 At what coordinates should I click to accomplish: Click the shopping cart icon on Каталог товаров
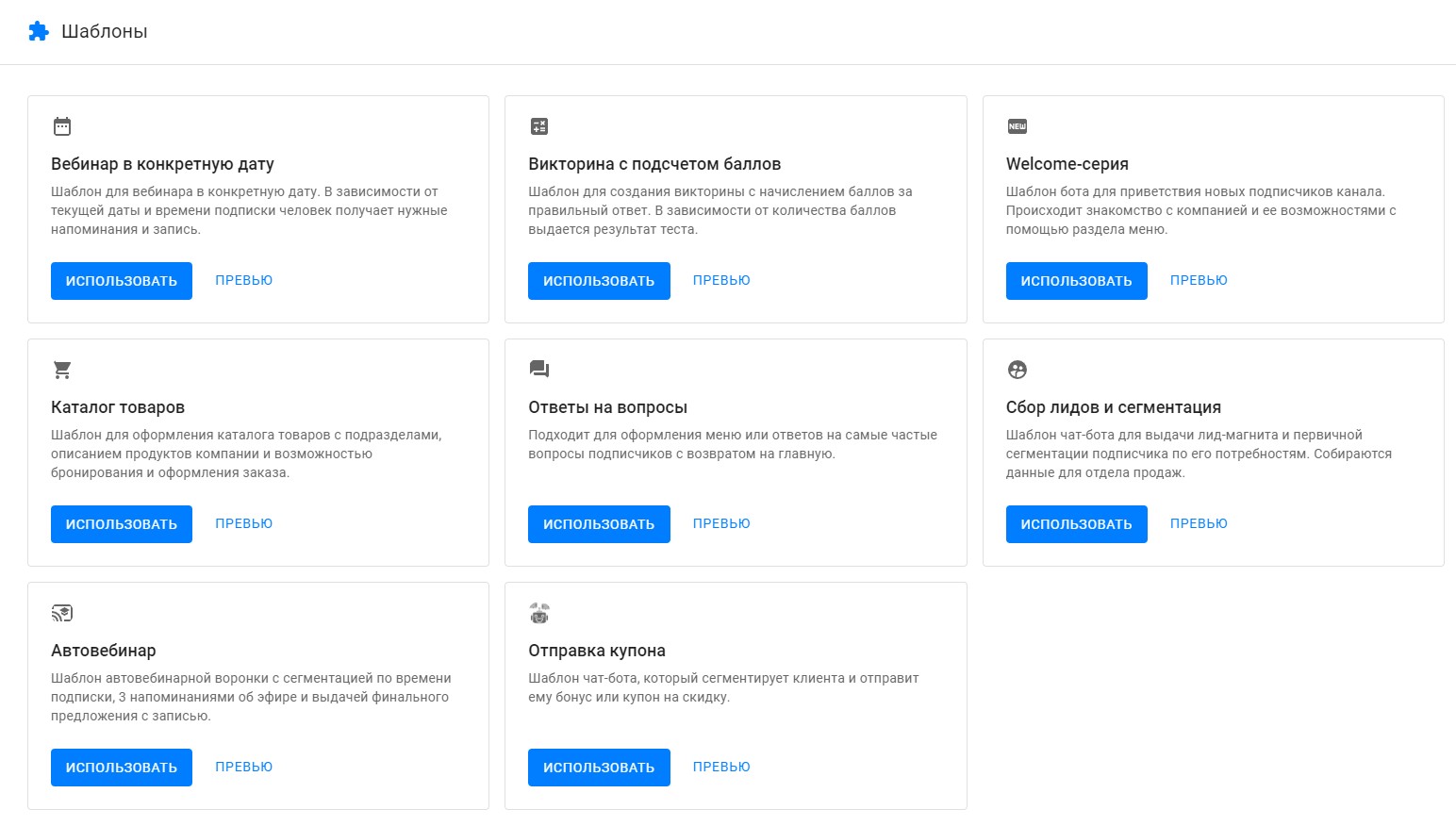tap(62, 370)
